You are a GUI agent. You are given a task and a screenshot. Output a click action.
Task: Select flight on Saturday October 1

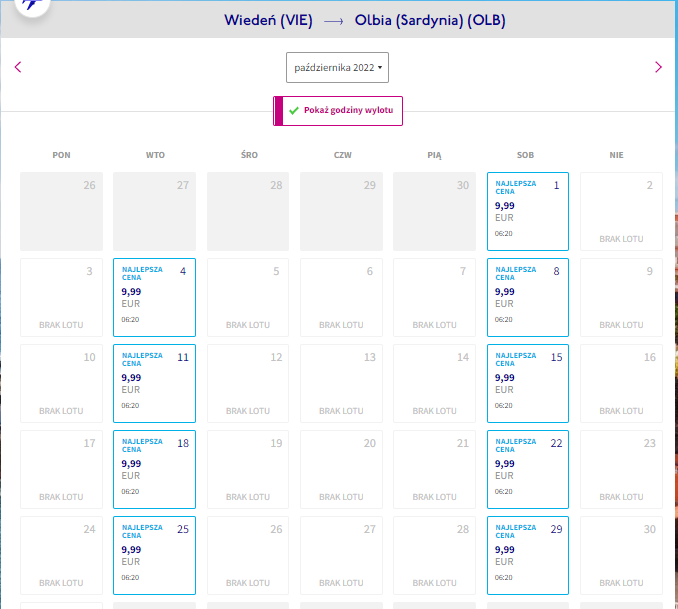point(528,212)
